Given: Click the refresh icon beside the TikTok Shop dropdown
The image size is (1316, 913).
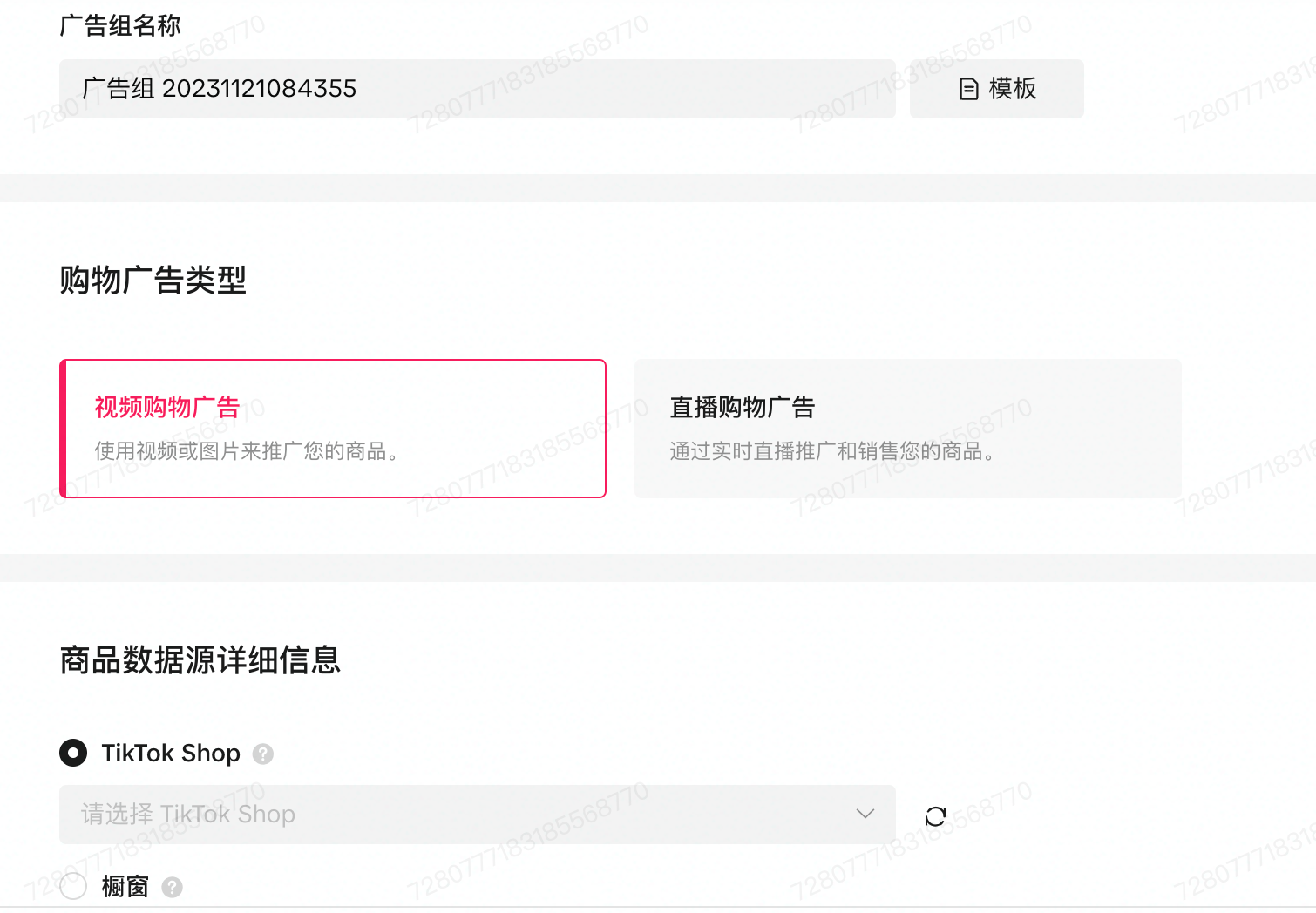Looking at the screenshot, I should click(935, 815).
